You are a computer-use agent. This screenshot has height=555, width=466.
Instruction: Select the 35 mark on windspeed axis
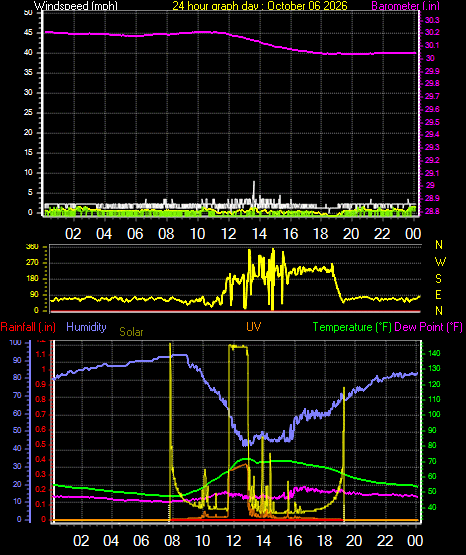[28, 73]
